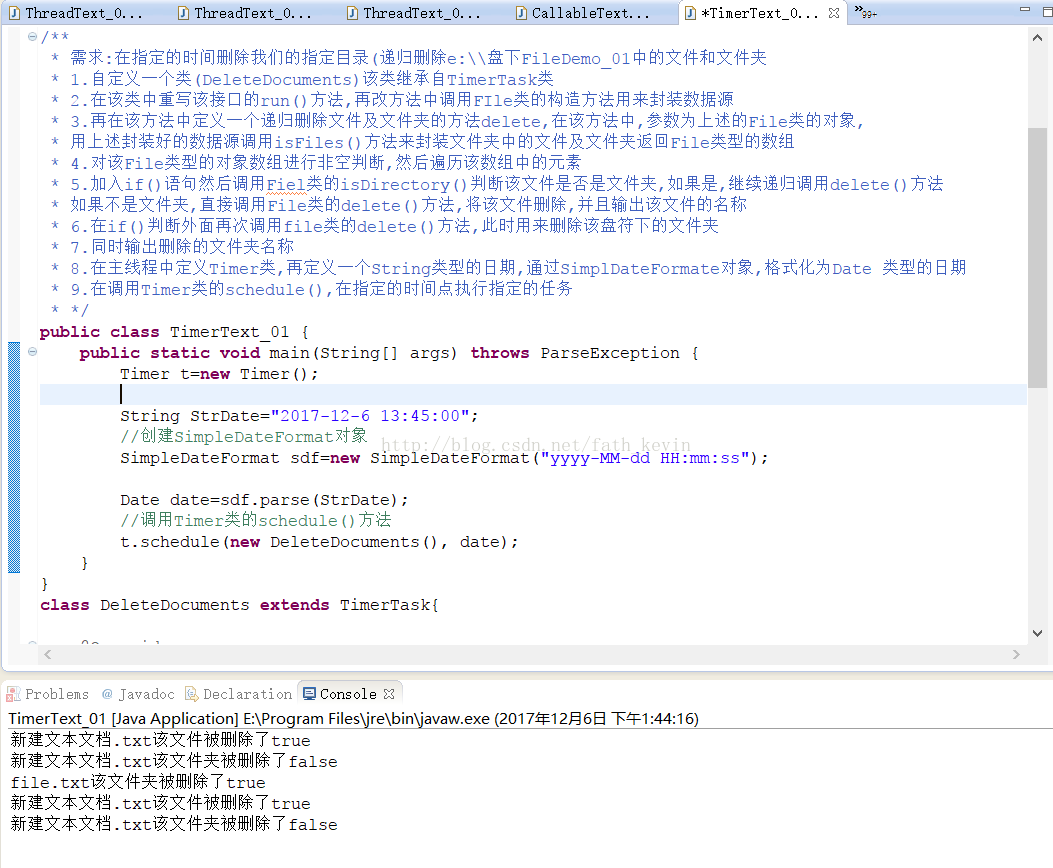The height and width of the screenshot is (868, 1053).
Task: Click the Javadoc @ icon
Action: click(107, 694)
